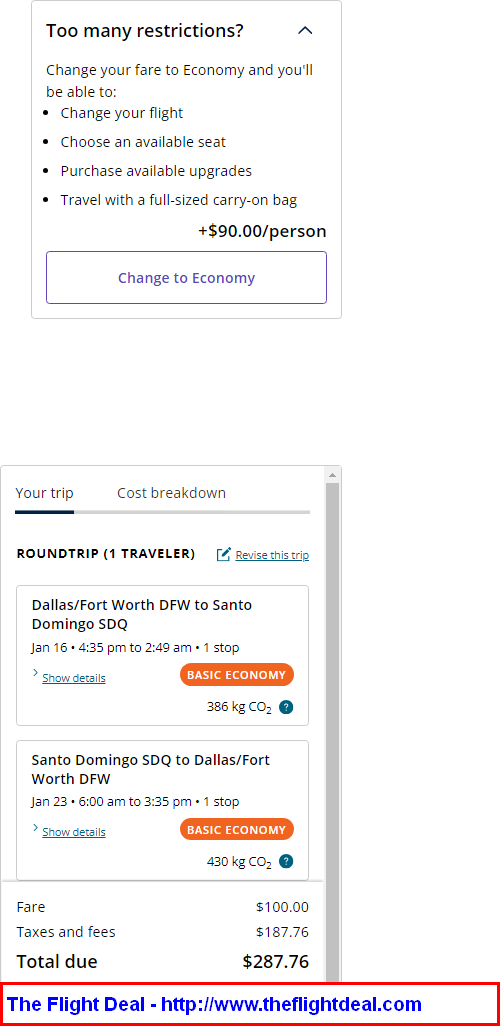Open the Revise this trip link
The image size is (500, 1026).
click(272, 555)
